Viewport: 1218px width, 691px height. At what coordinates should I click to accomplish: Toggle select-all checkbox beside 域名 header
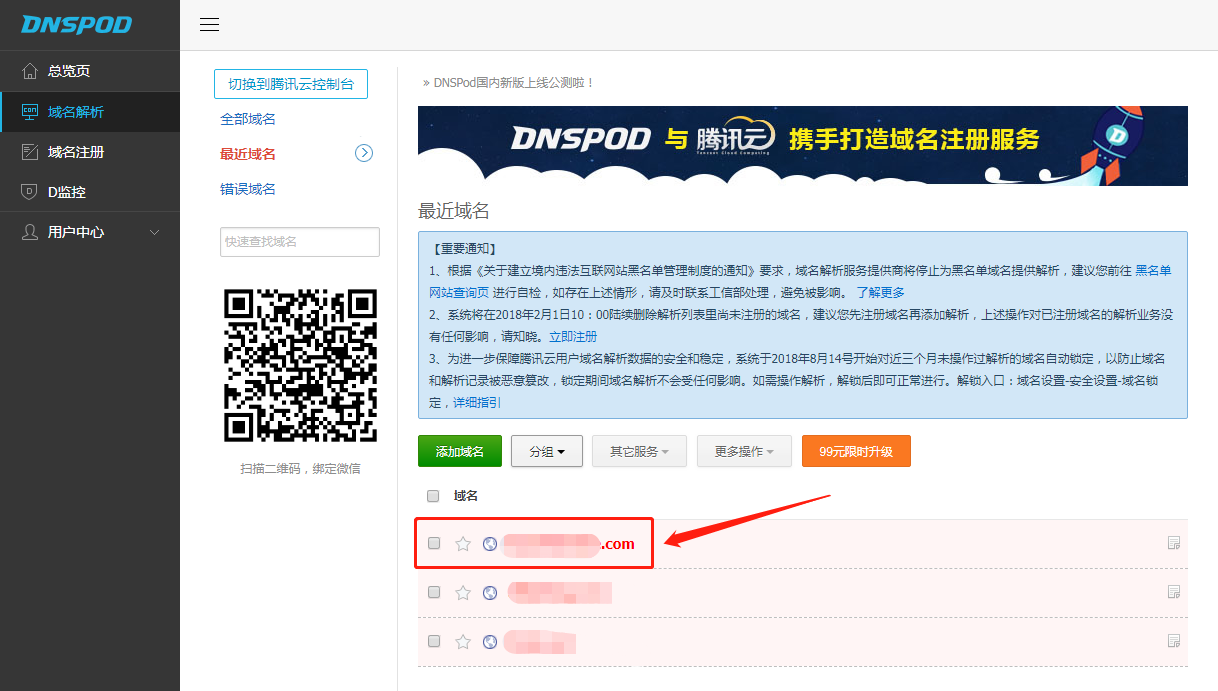(x=433, y=496)
